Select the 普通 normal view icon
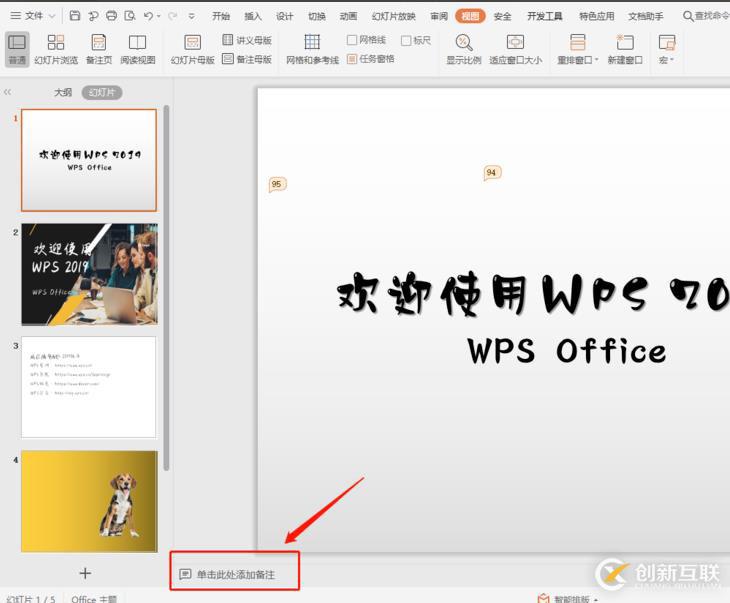 pos(17,49)
